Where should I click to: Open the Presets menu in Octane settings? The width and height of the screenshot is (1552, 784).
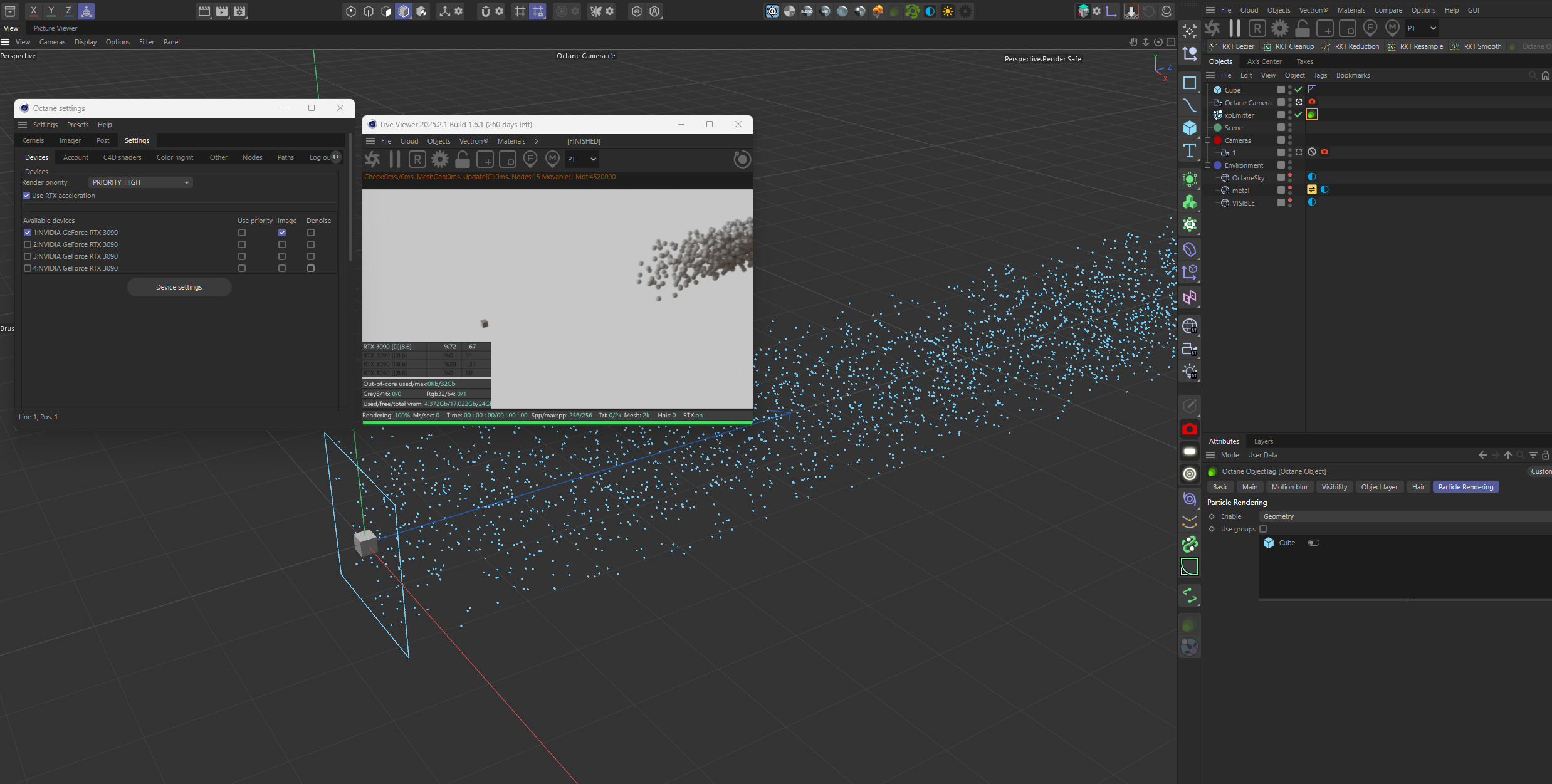(x=78, y=125)
